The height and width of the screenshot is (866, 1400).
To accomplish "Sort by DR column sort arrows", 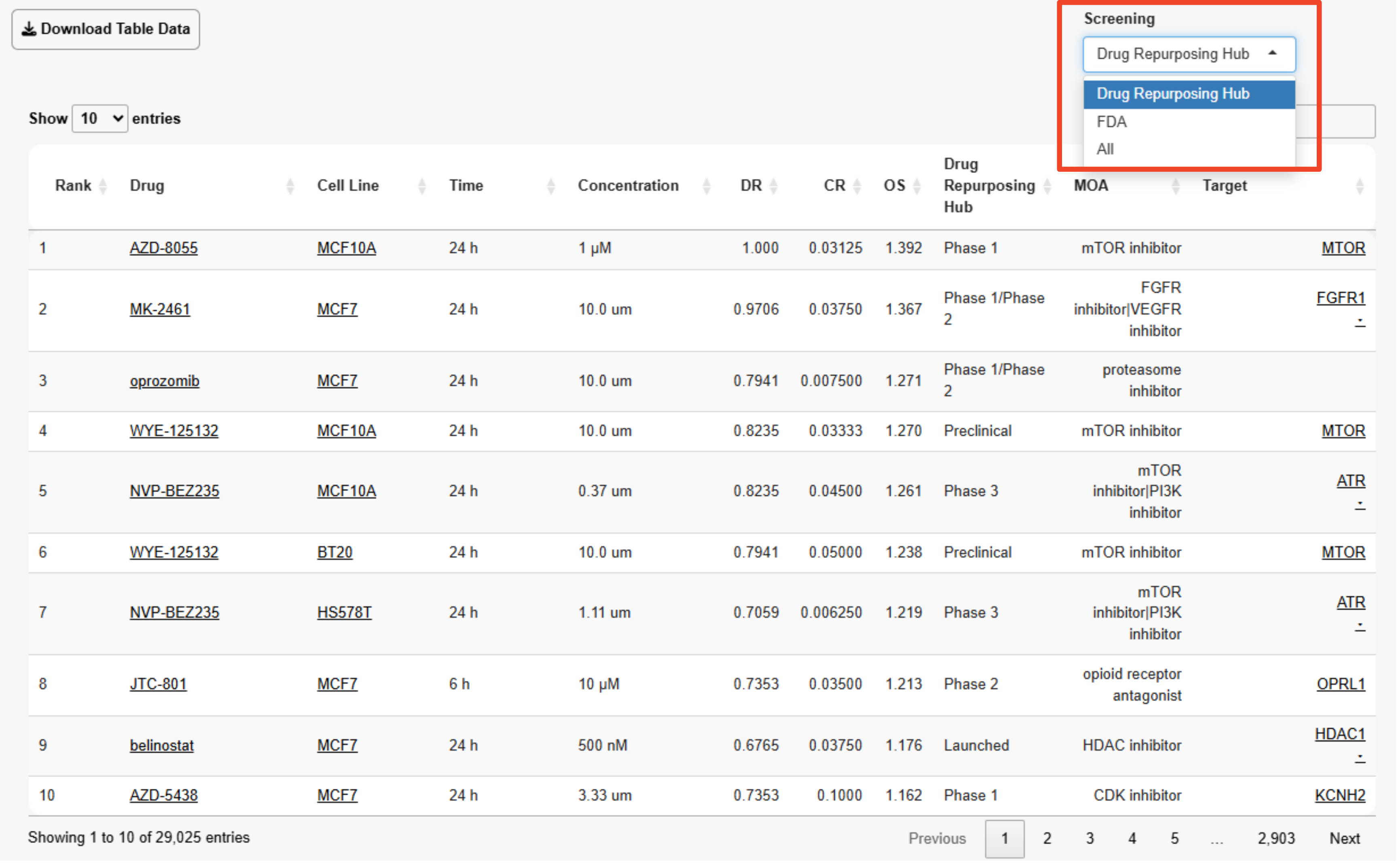I will click(x=773, y=186).
